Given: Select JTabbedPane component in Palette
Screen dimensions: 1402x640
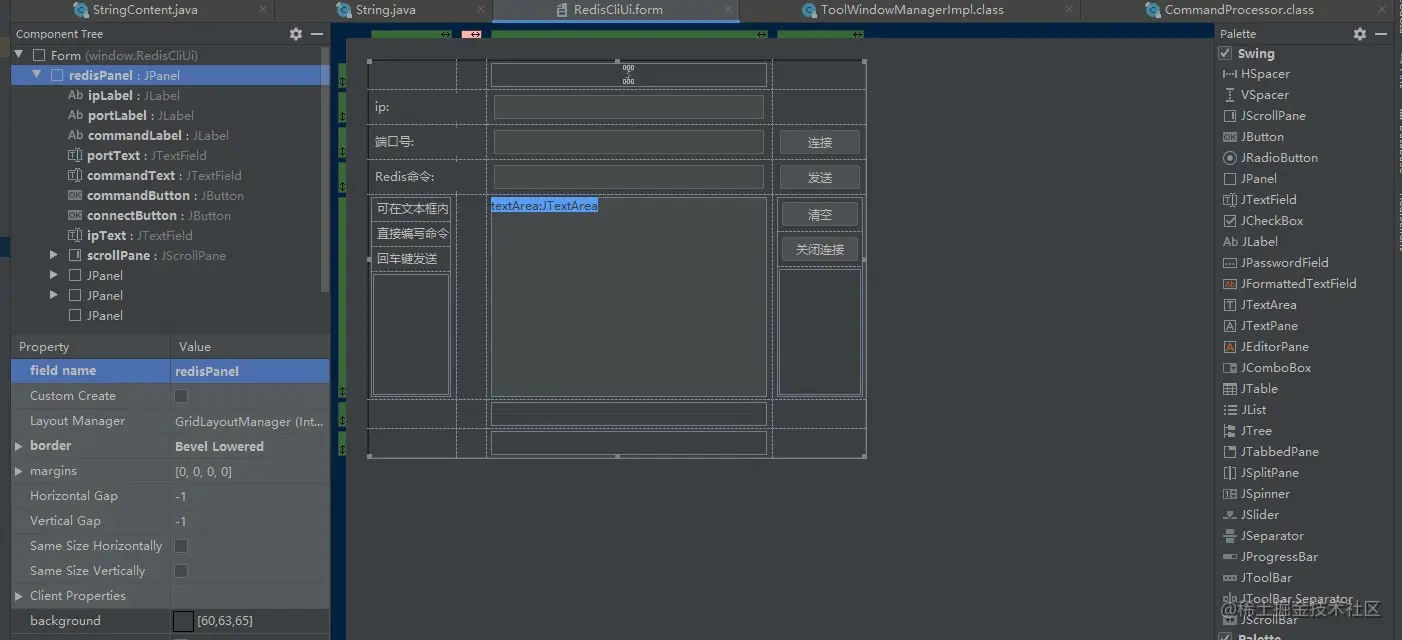Looking at the screenshot, I should pos(1271,452).
